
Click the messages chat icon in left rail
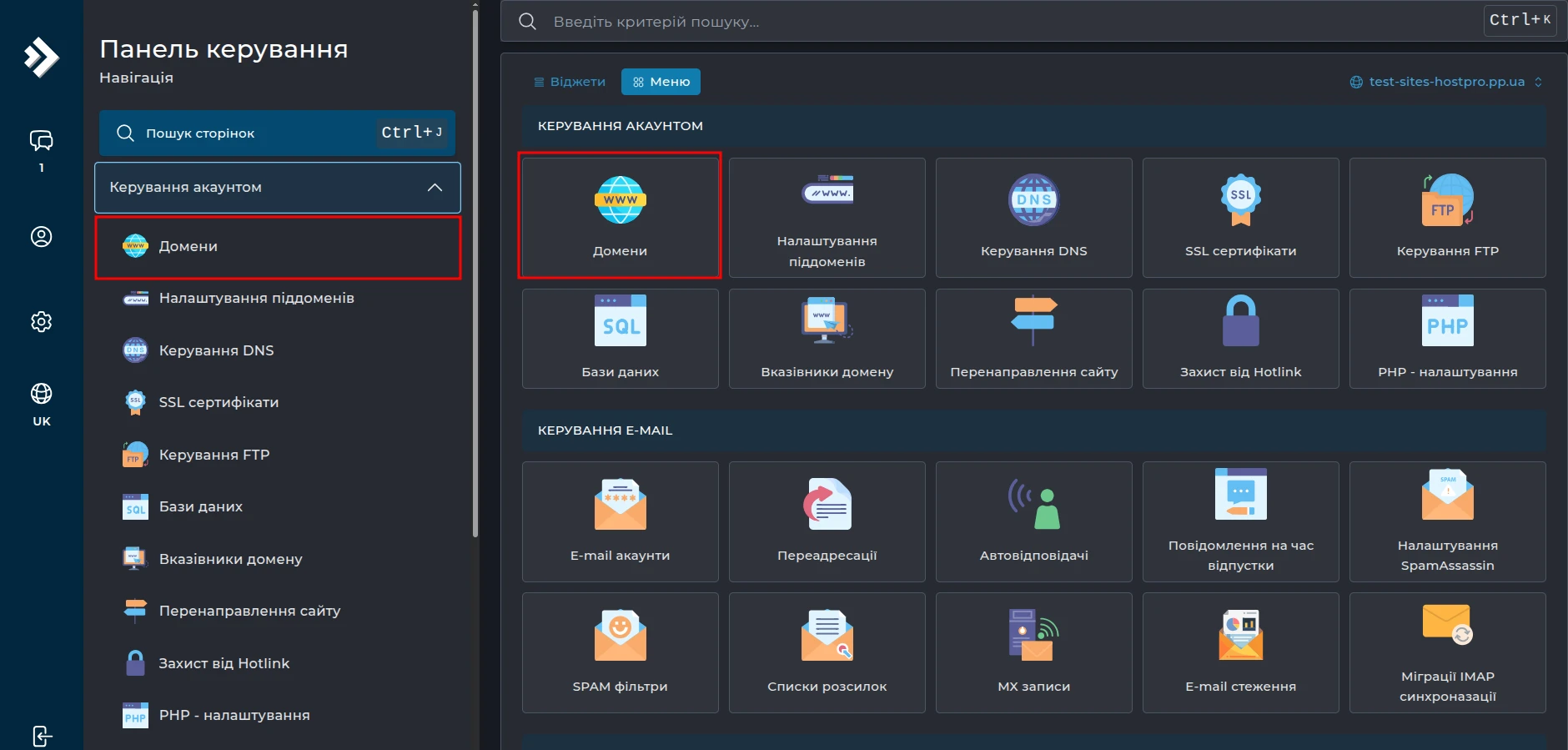tap(41, 141)
